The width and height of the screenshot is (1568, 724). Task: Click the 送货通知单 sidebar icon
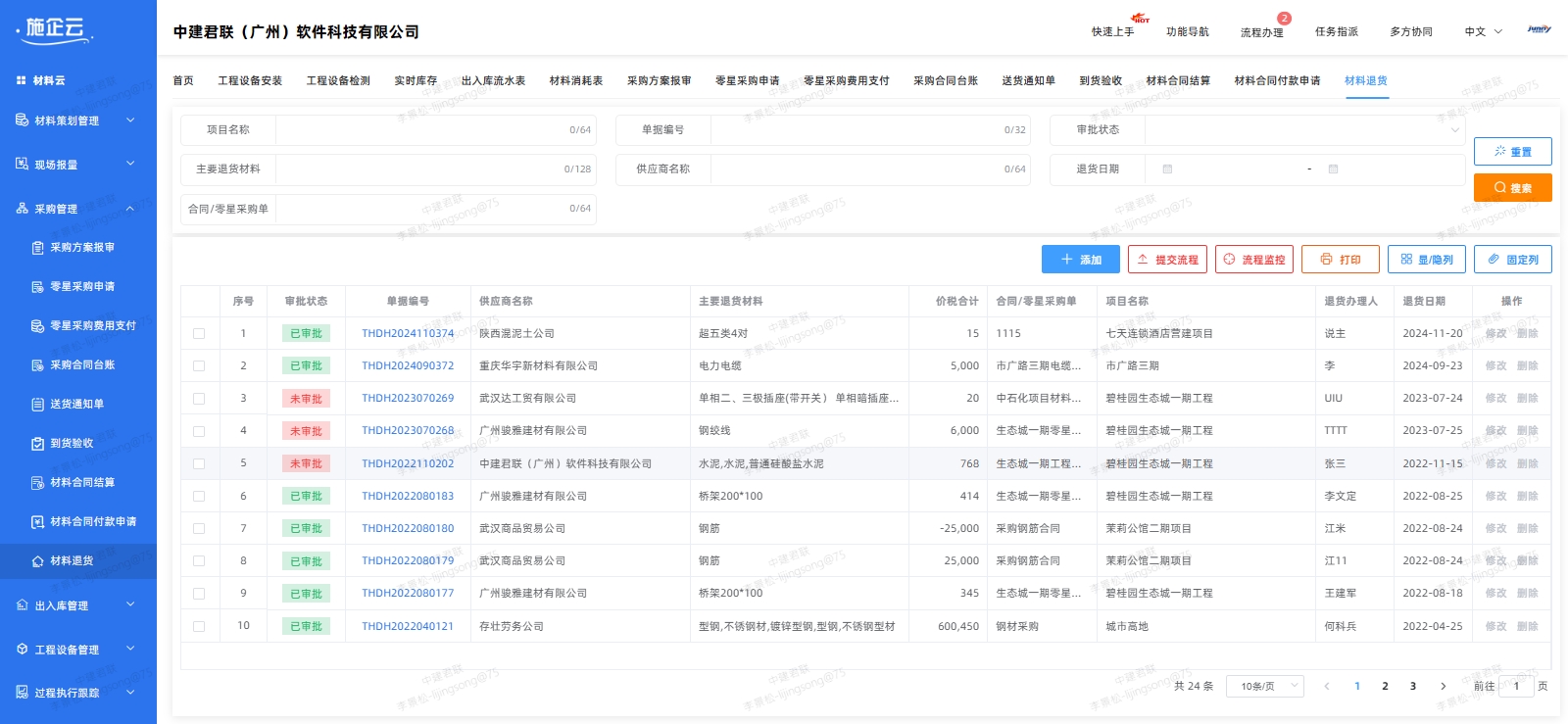pyautogui.click(x=37, y=405)
